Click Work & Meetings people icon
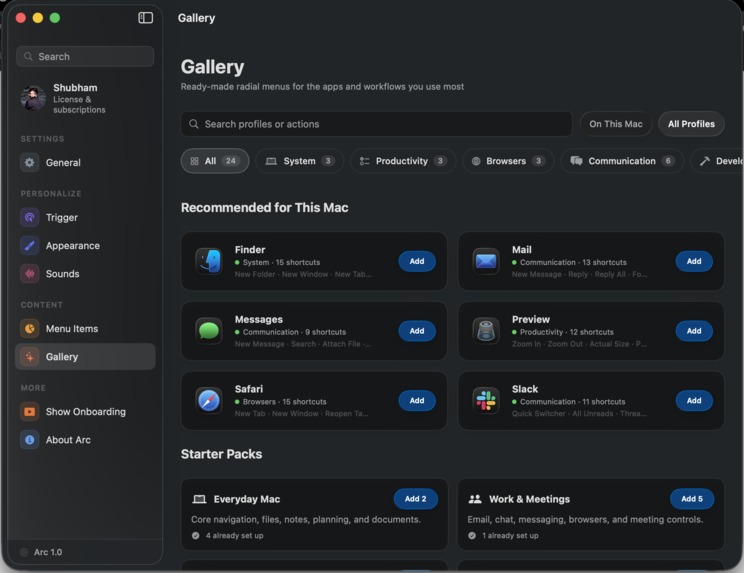744x573 pixels. pyautogui.click(x=475, y=499)
